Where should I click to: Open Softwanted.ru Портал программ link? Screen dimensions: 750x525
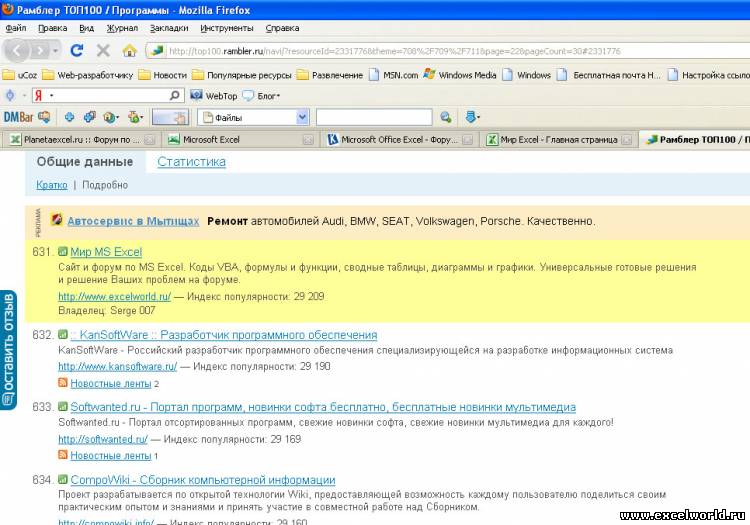pyautogui.click(x=323, y=407)
